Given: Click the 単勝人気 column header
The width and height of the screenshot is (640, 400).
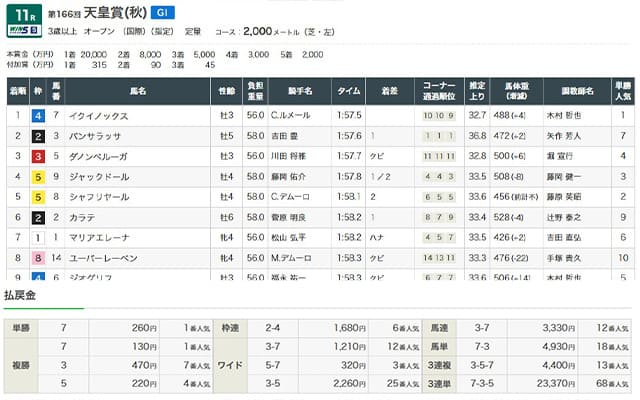Looking at the screenshot, I should [x=623, y=91].
